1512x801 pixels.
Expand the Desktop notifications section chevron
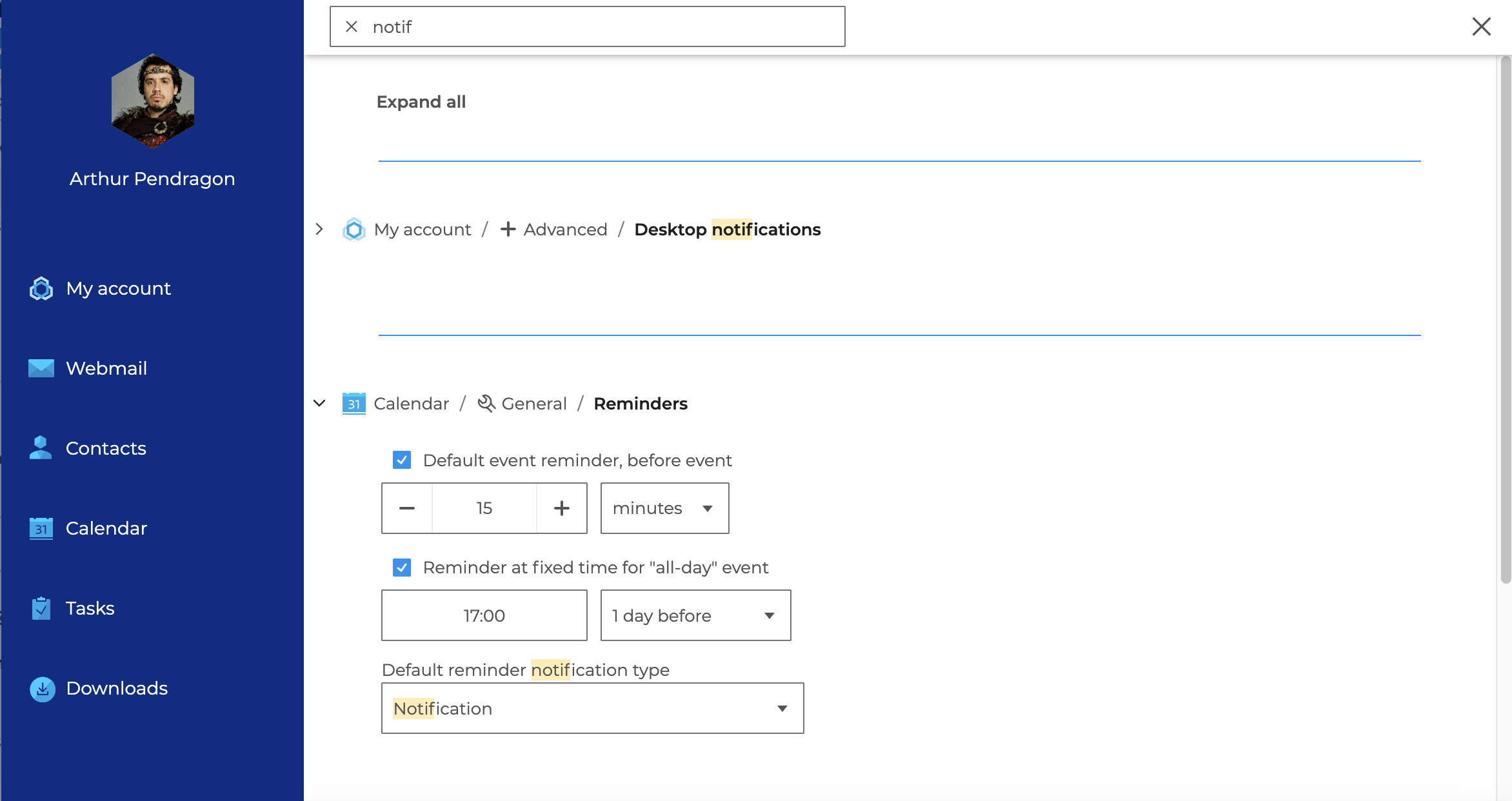point(319,229)
